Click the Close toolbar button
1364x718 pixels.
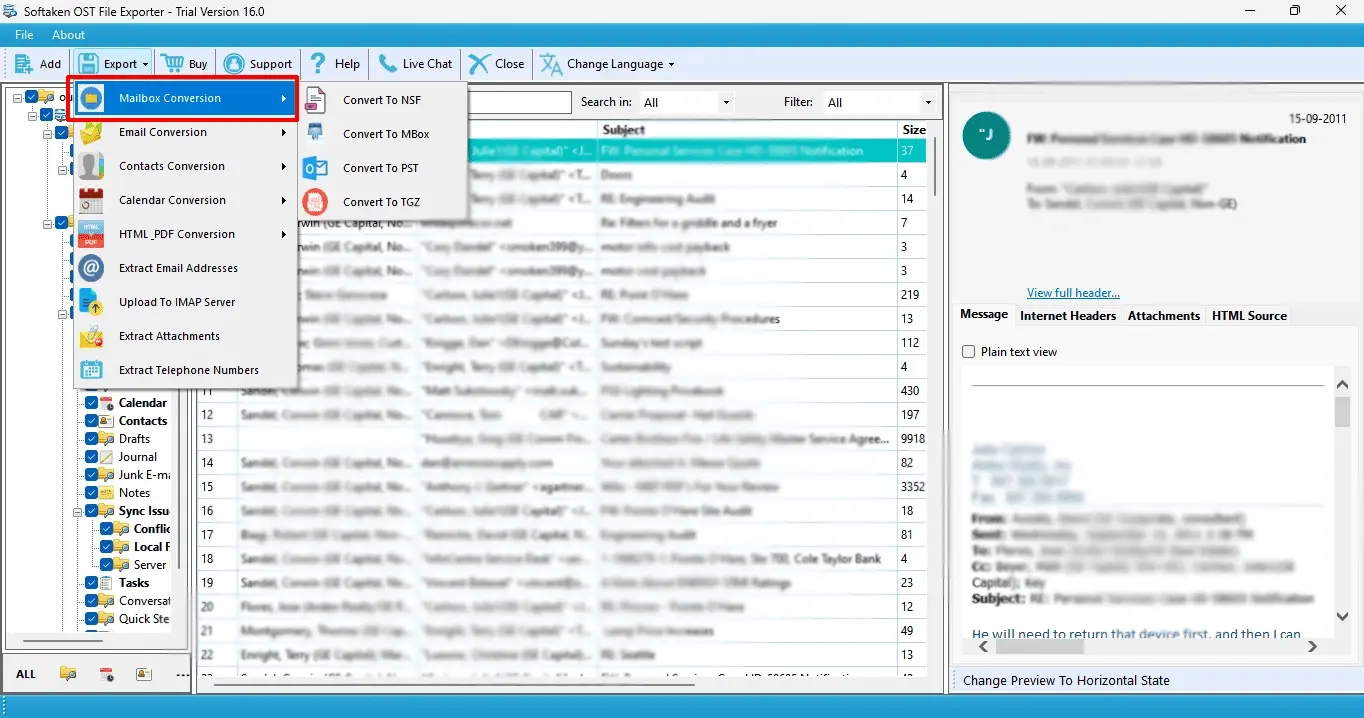496,64
